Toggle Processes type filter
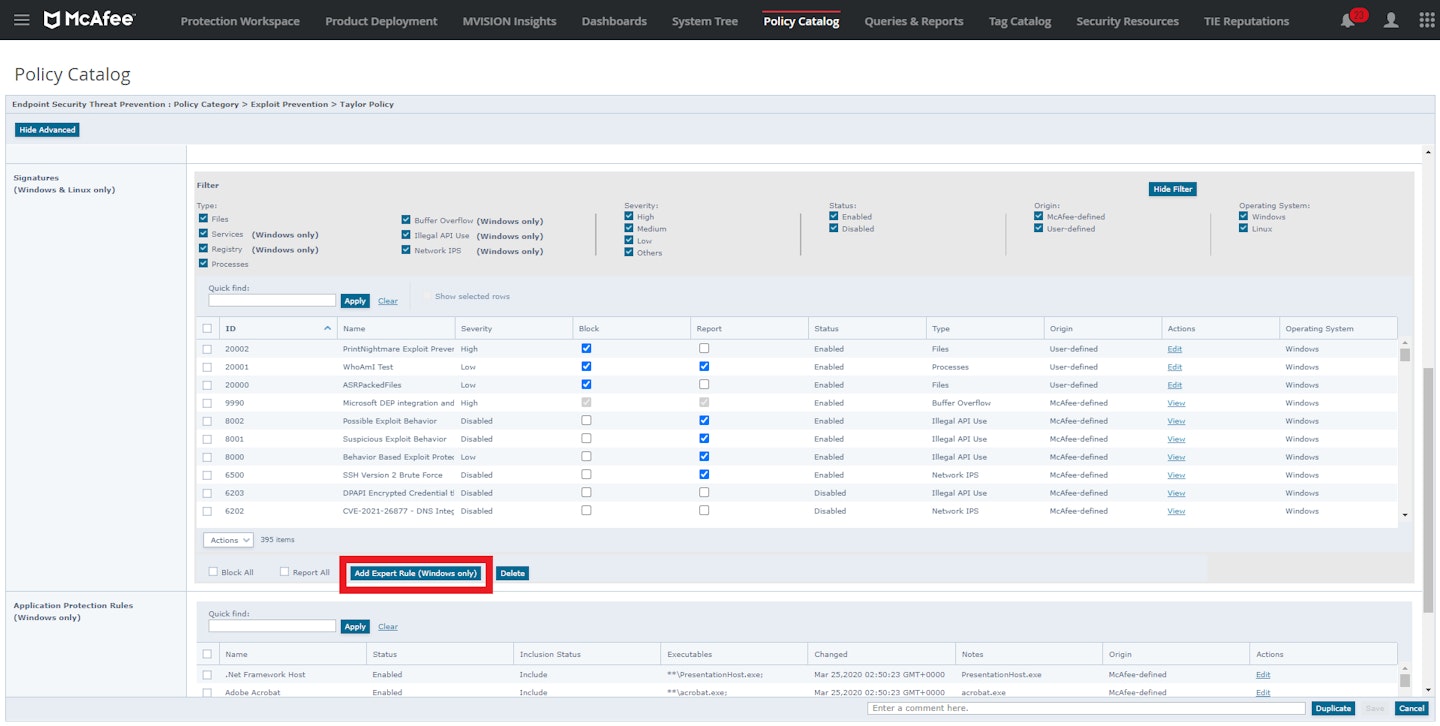The width and height of the screenshot is (1440, 726). pos(204,263)
